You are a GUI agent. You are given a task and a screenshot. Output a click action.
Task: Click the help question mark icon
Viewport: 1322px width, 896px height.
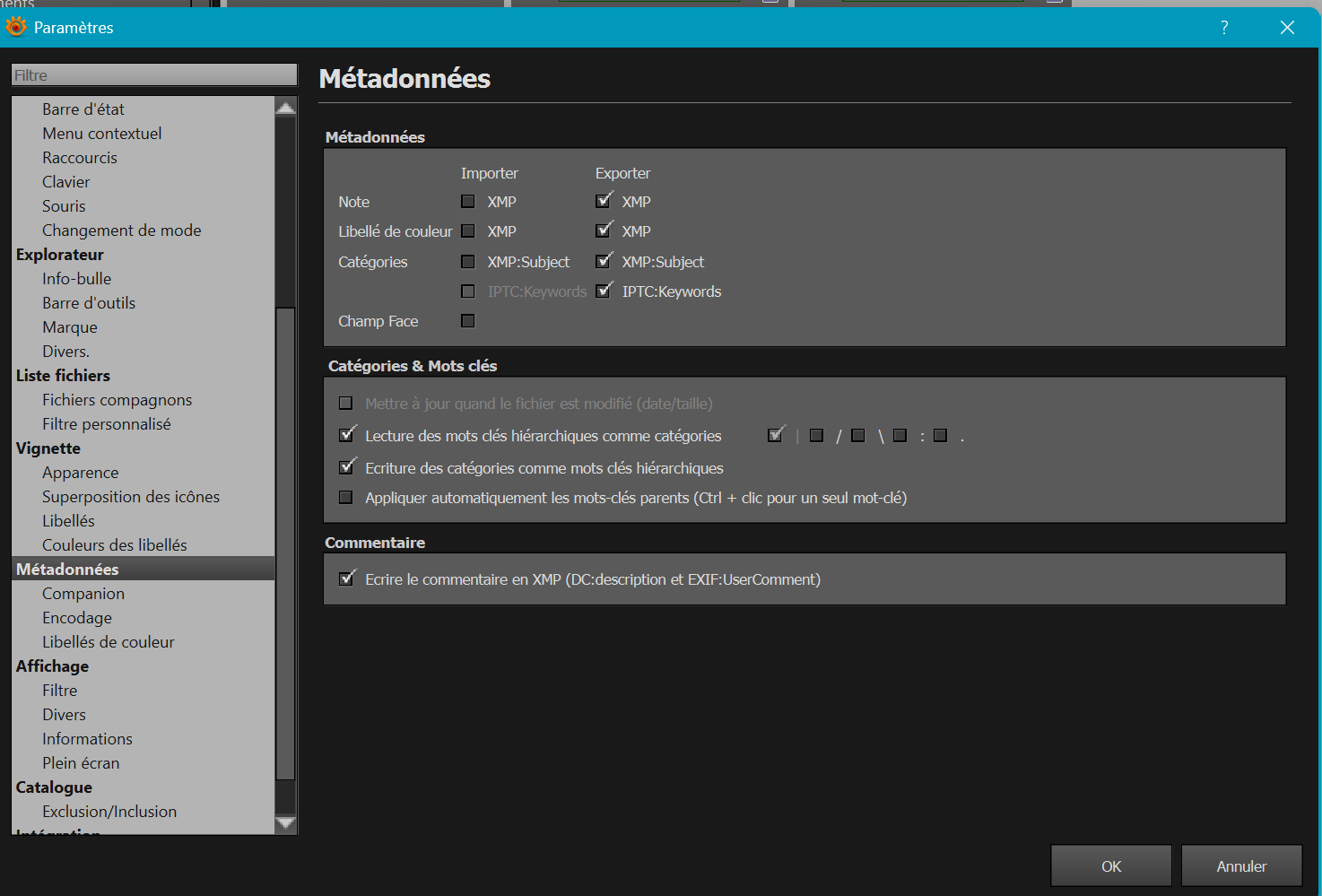point(1224,28)
